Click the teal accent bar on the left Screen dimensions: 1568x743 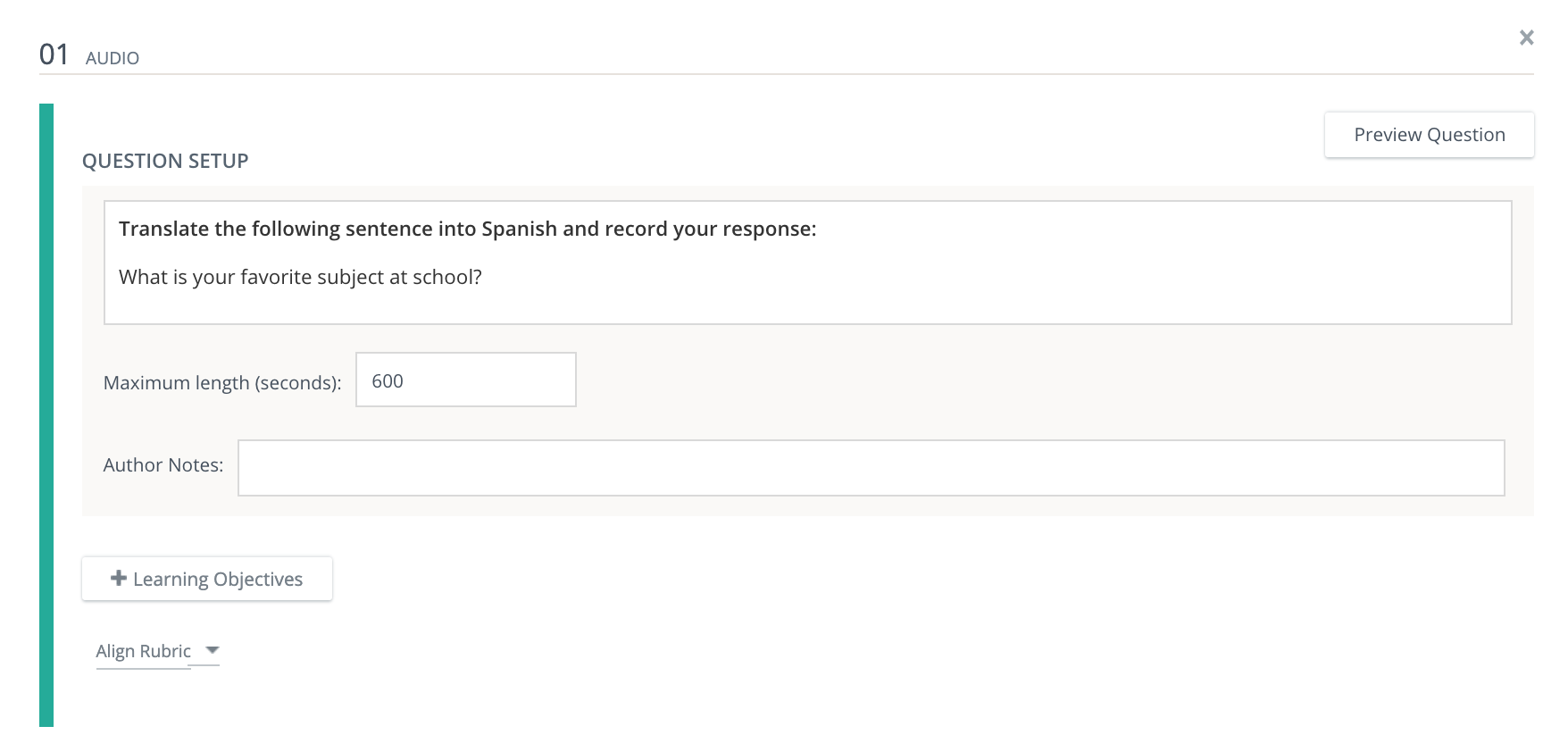tap(47, 411)
